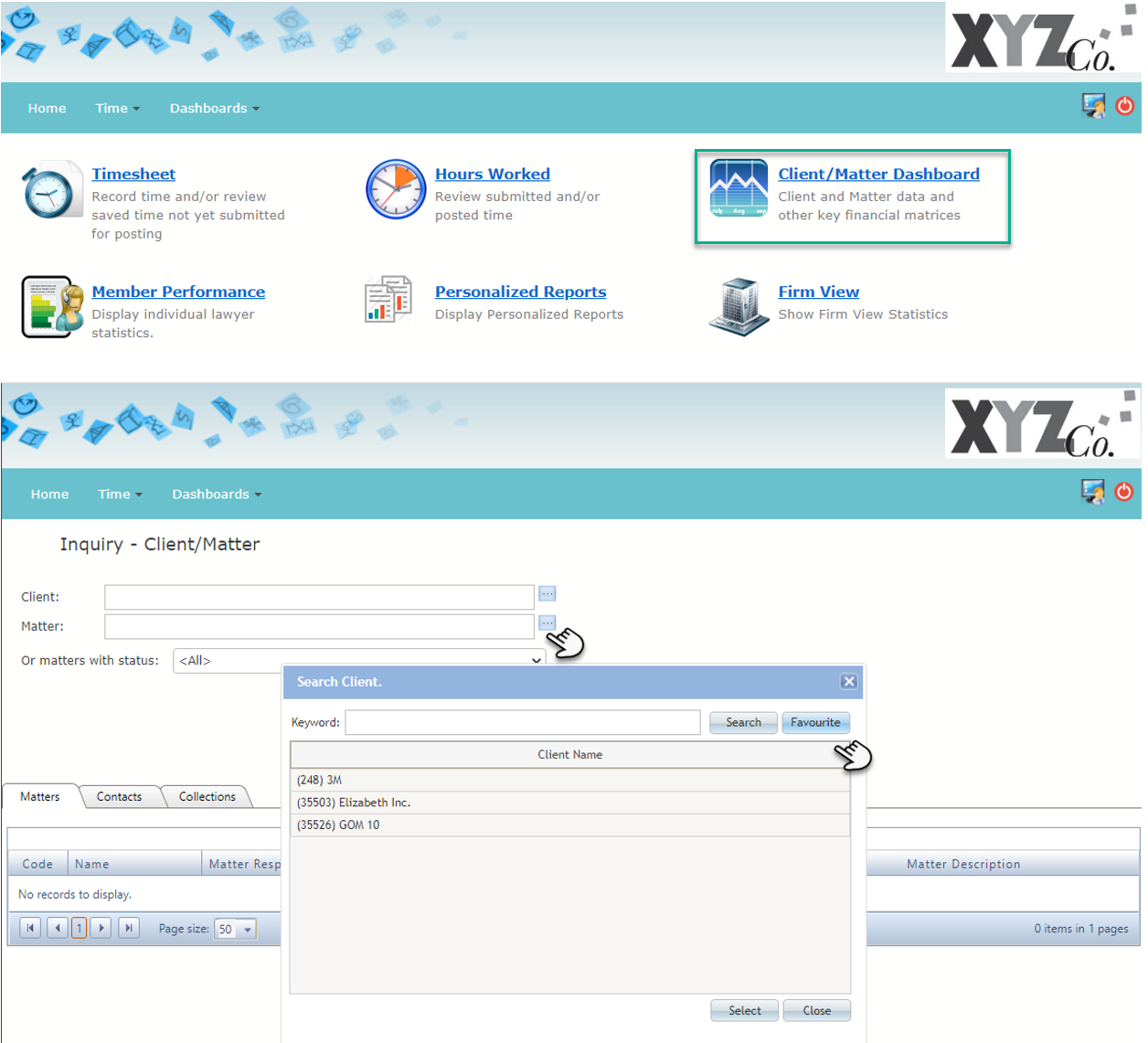Go to the next page in the pager
Screen dimensions: 1148x1043
101,928
